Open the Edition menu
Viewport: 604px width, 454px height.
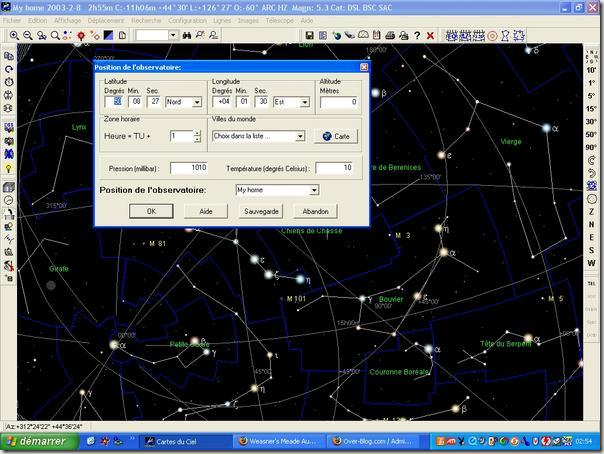click(x=37, y=20)
